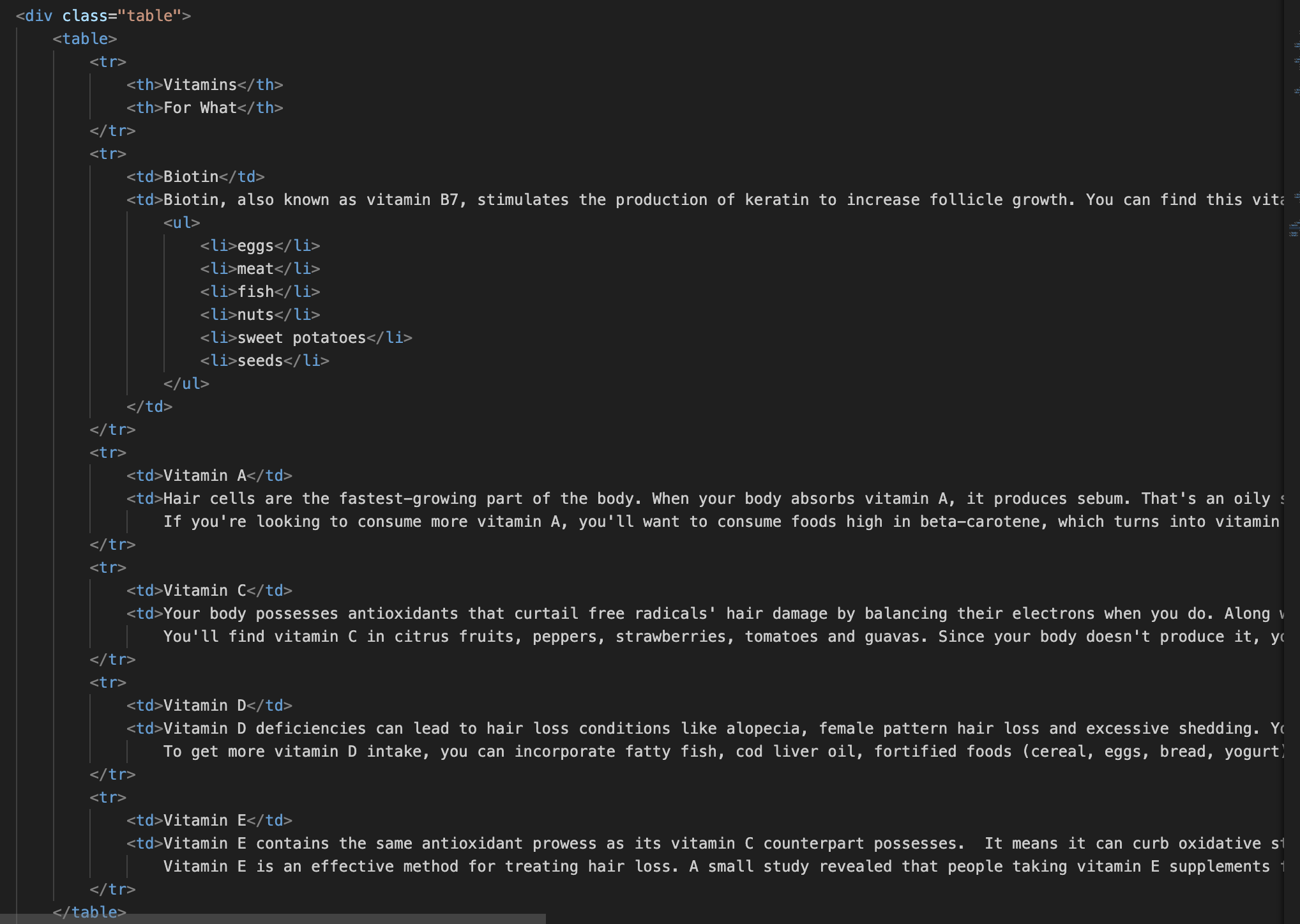Click the word Vitamins in the header cell

click(200, 85)
